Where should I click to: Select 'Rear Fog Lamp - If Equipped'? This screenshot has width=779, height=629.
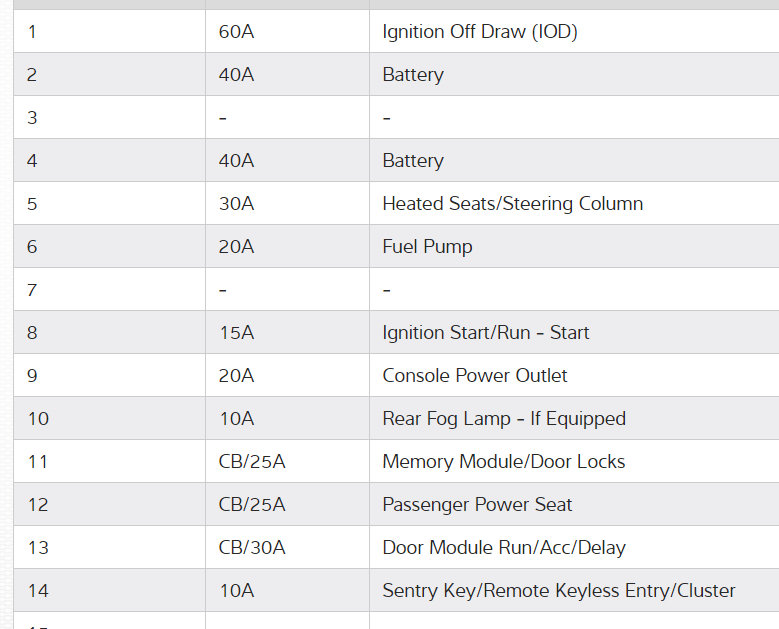tap(504, 419)
